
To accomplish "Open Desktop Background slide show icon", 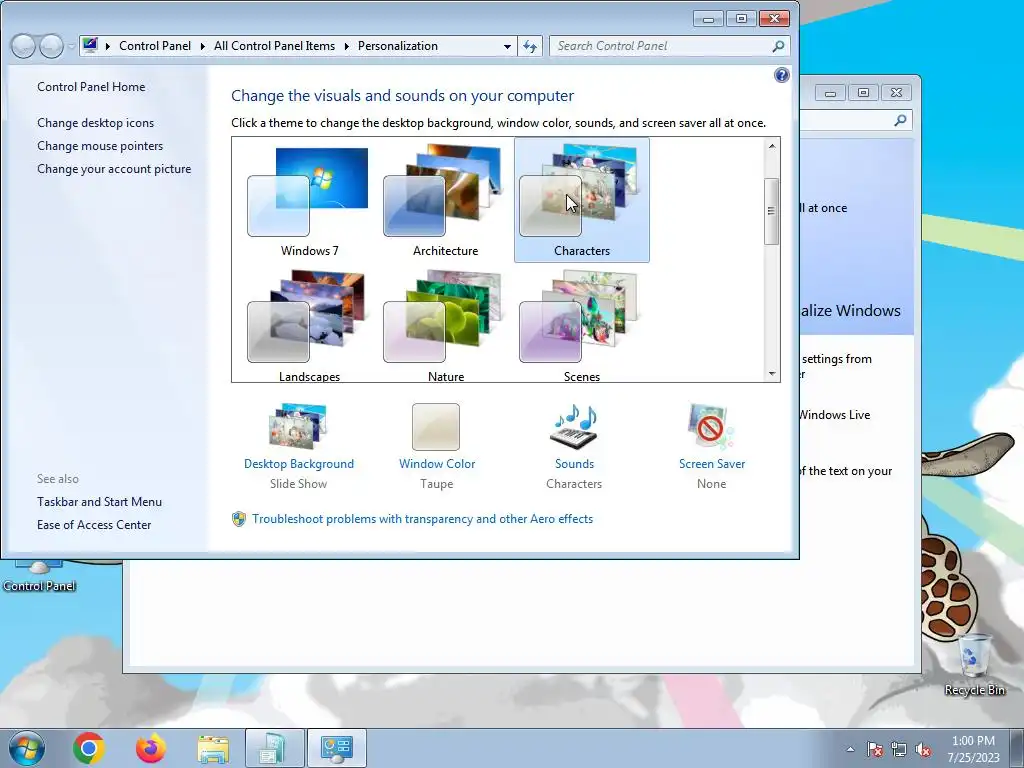I will [298, 426].
